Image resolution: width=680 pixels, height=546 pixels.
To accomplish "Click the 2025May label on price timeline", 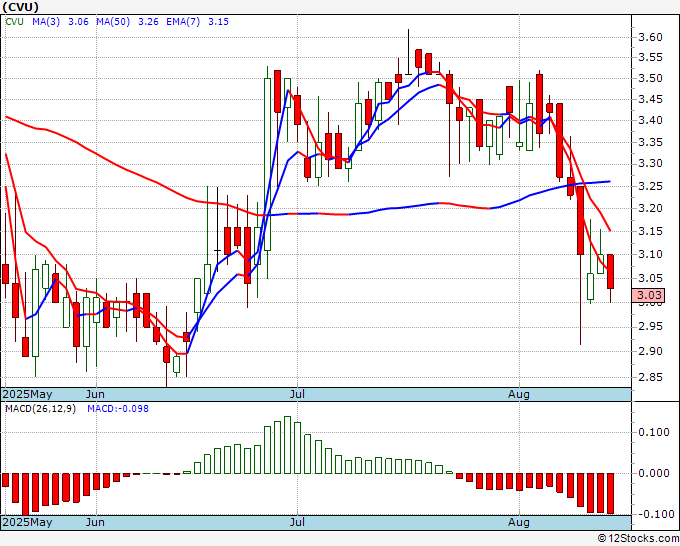I will pos(28,394).
